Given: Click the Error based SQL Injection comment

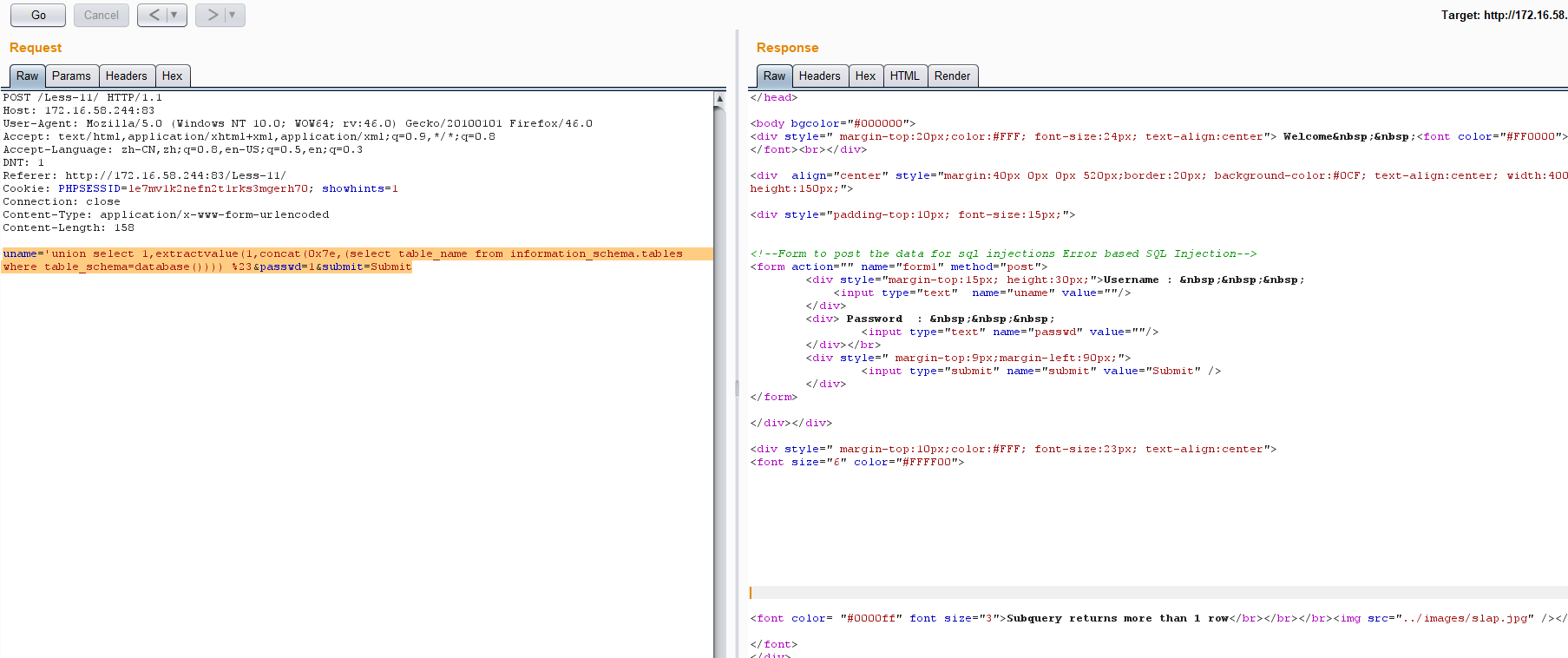Looking at the screenshot, I should [1004, 253].
